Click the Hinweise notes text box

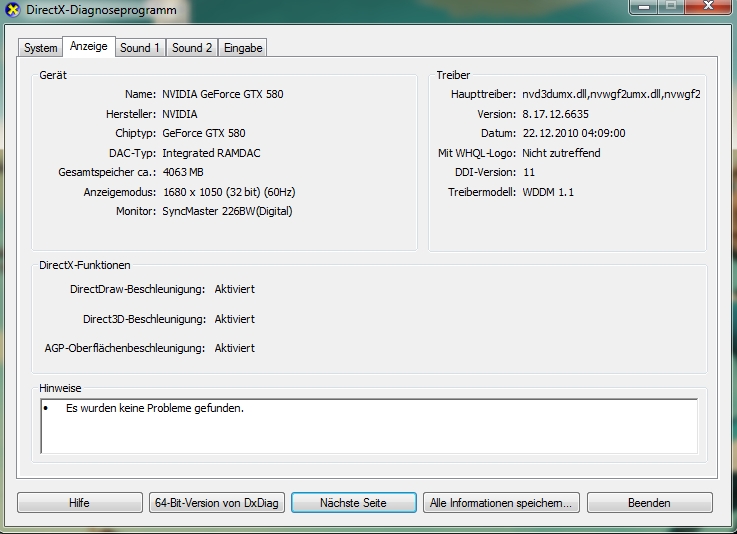click(369, 426)
